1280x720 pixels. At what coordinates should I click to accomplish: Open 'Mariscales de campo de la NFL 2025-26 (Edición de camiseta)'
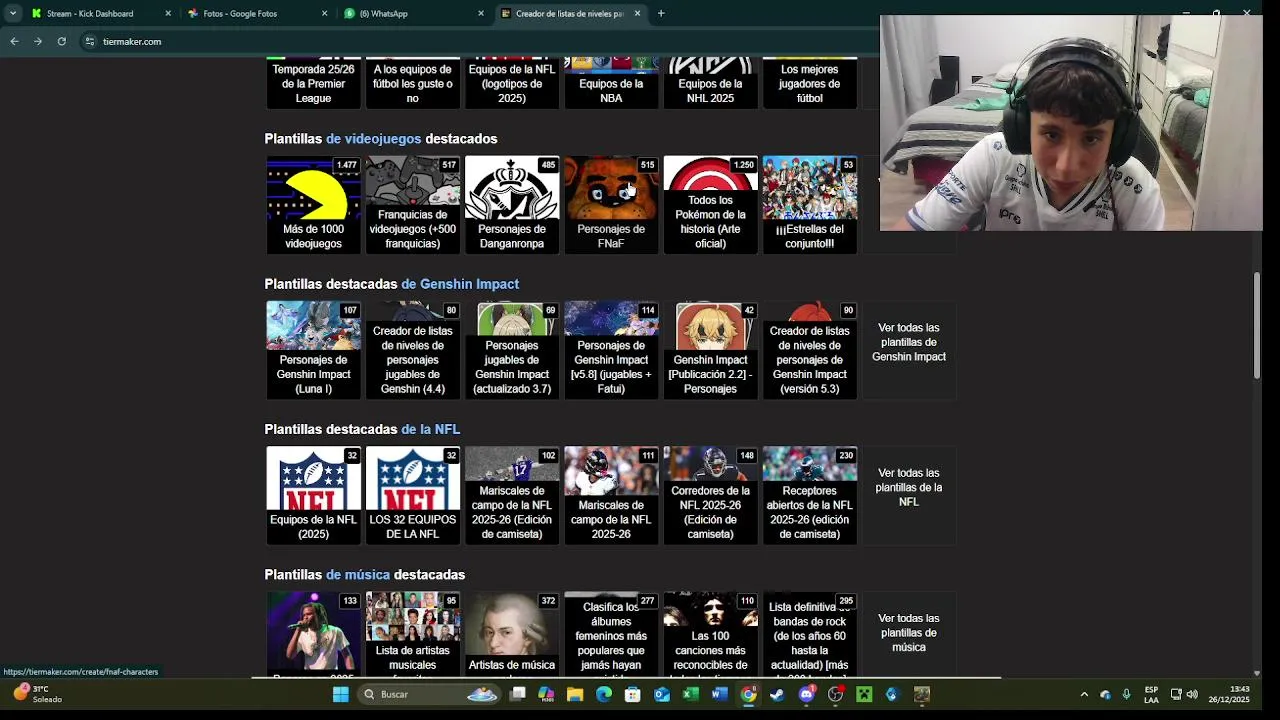tap(511, 495)
